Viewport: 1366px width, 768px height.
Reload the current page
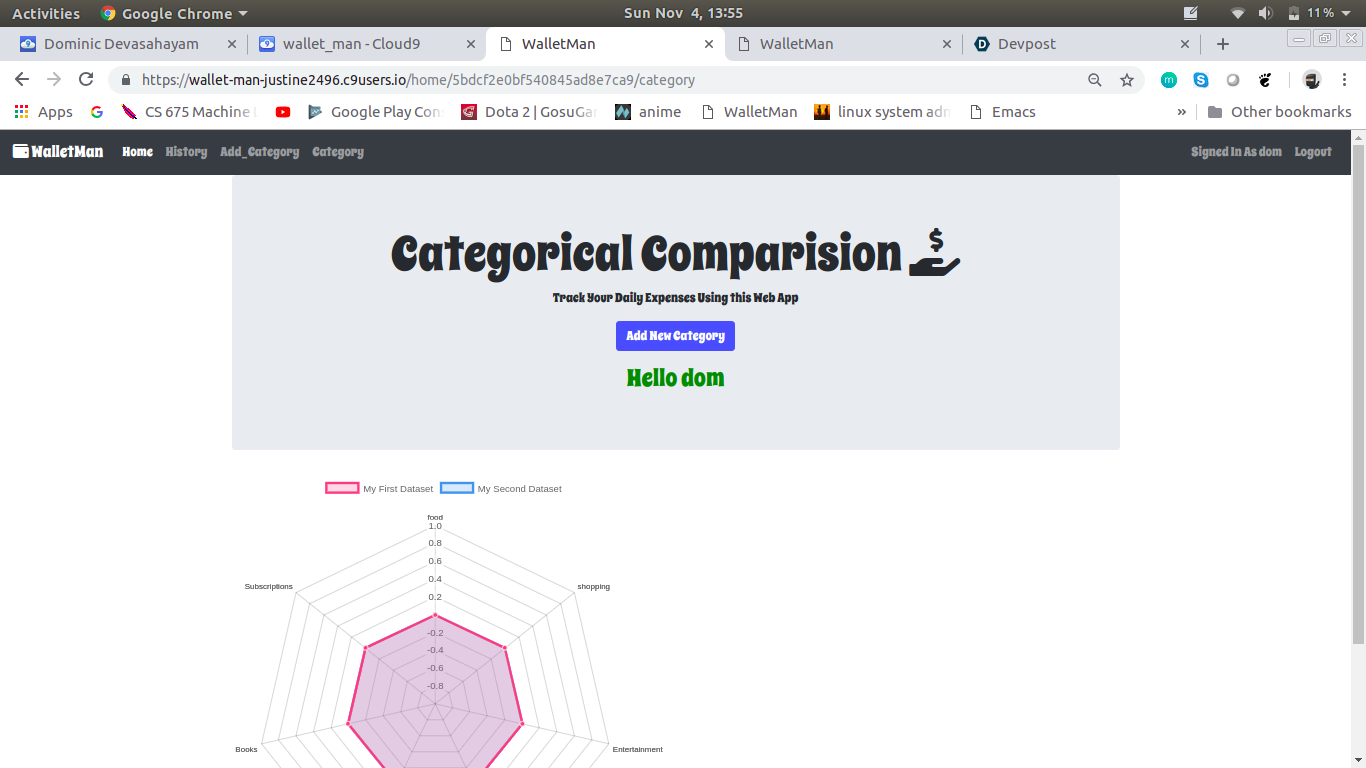coord(86,79)
